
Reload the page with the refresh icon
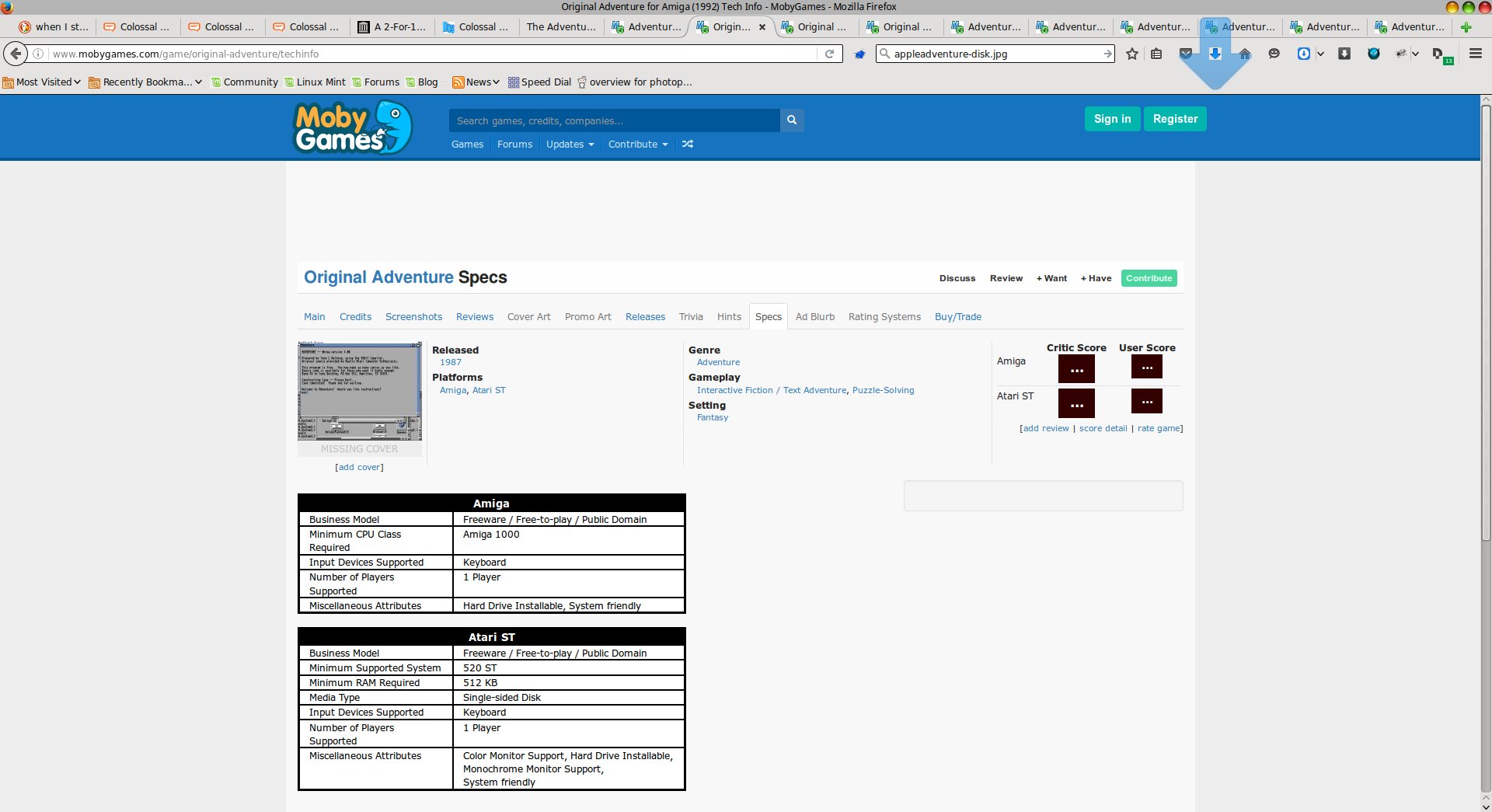829,54
